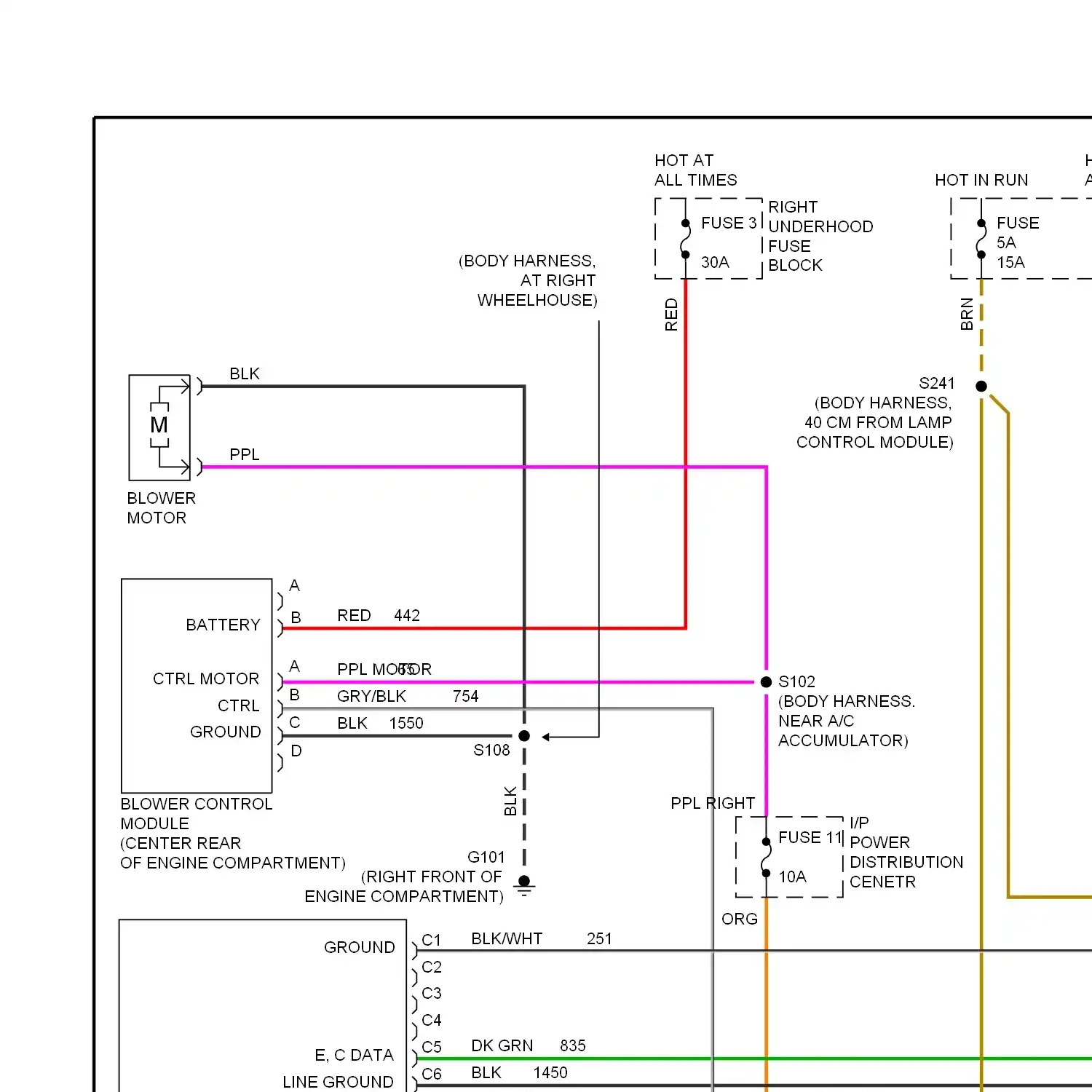This screenshot has width=1092, height=1092.
Task: Click the pin D label on control module
Action: click(x=296, y=751)
